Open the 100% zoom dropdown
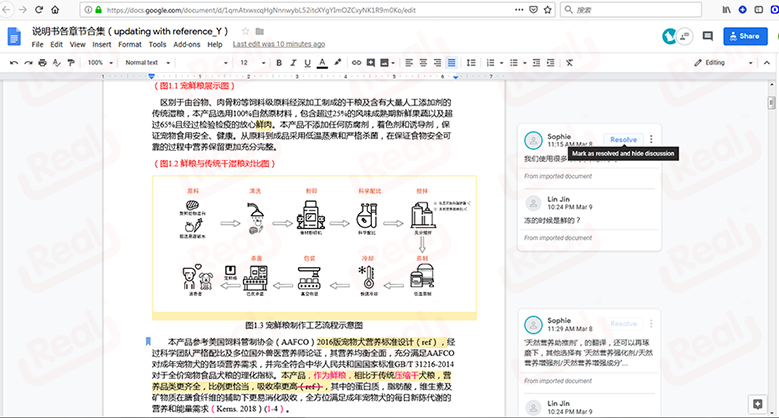This screenshot has height=418, width=779. point(99,62)
